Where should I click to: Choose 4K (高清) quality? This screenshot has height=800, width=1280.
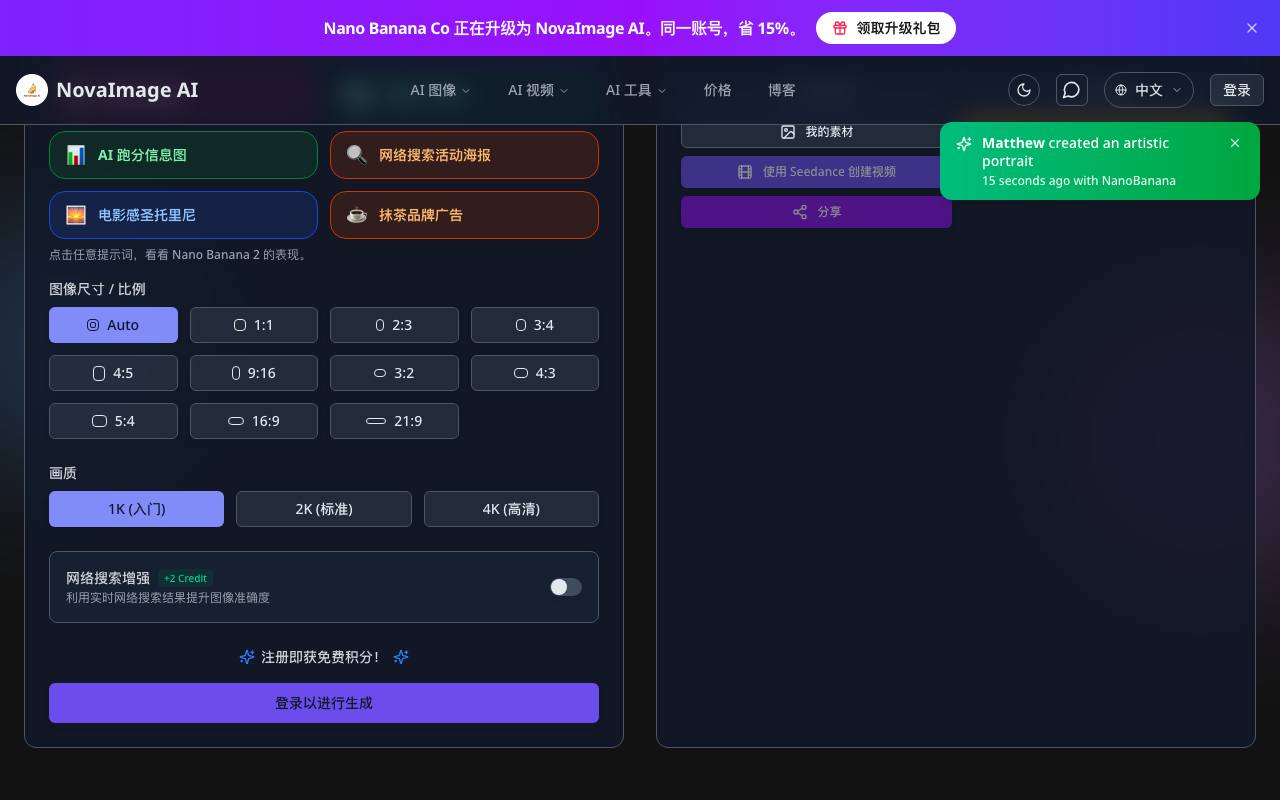[x=511, y=509]
